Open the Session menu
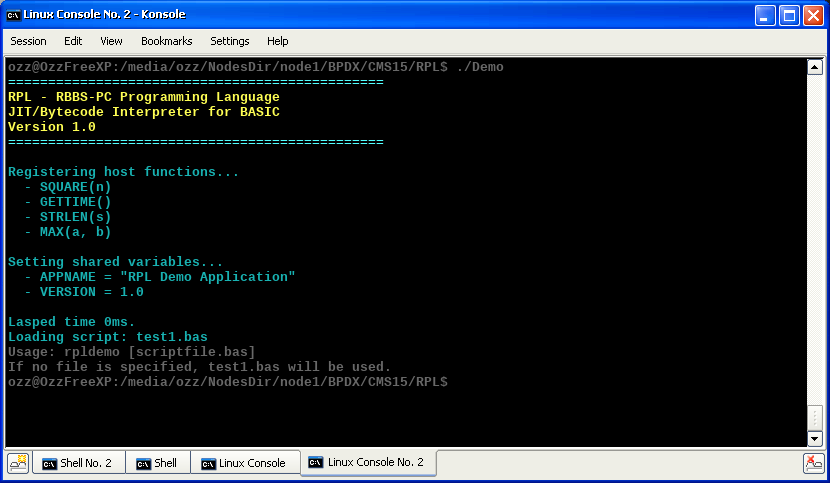Image resolution: width=830 pixels, height=483 pixels. pyautogui.click(x=28, y=41)
